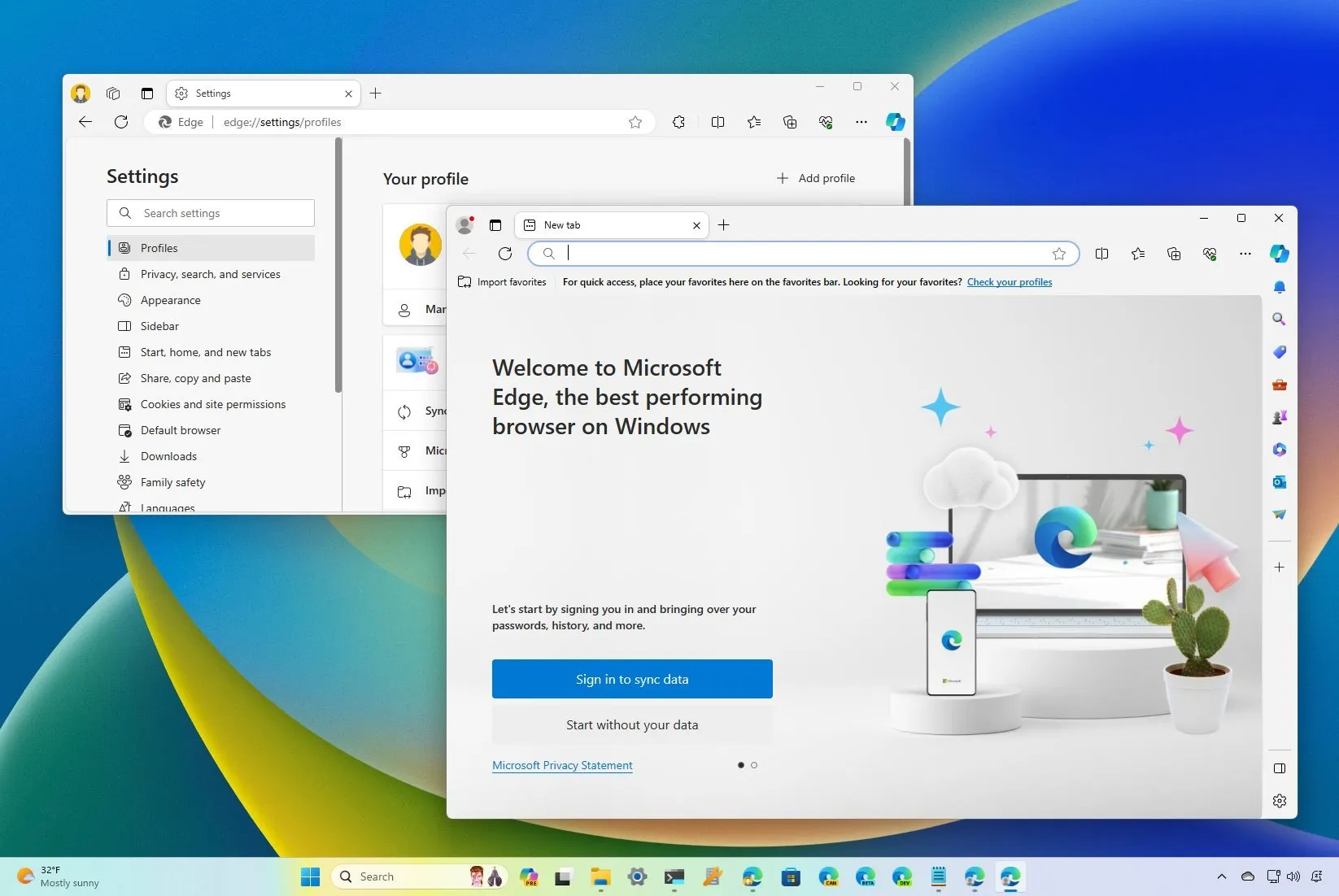Open the Tools icon in the sidebar
The image size is (1339, 896).
tap(1279, 385)
